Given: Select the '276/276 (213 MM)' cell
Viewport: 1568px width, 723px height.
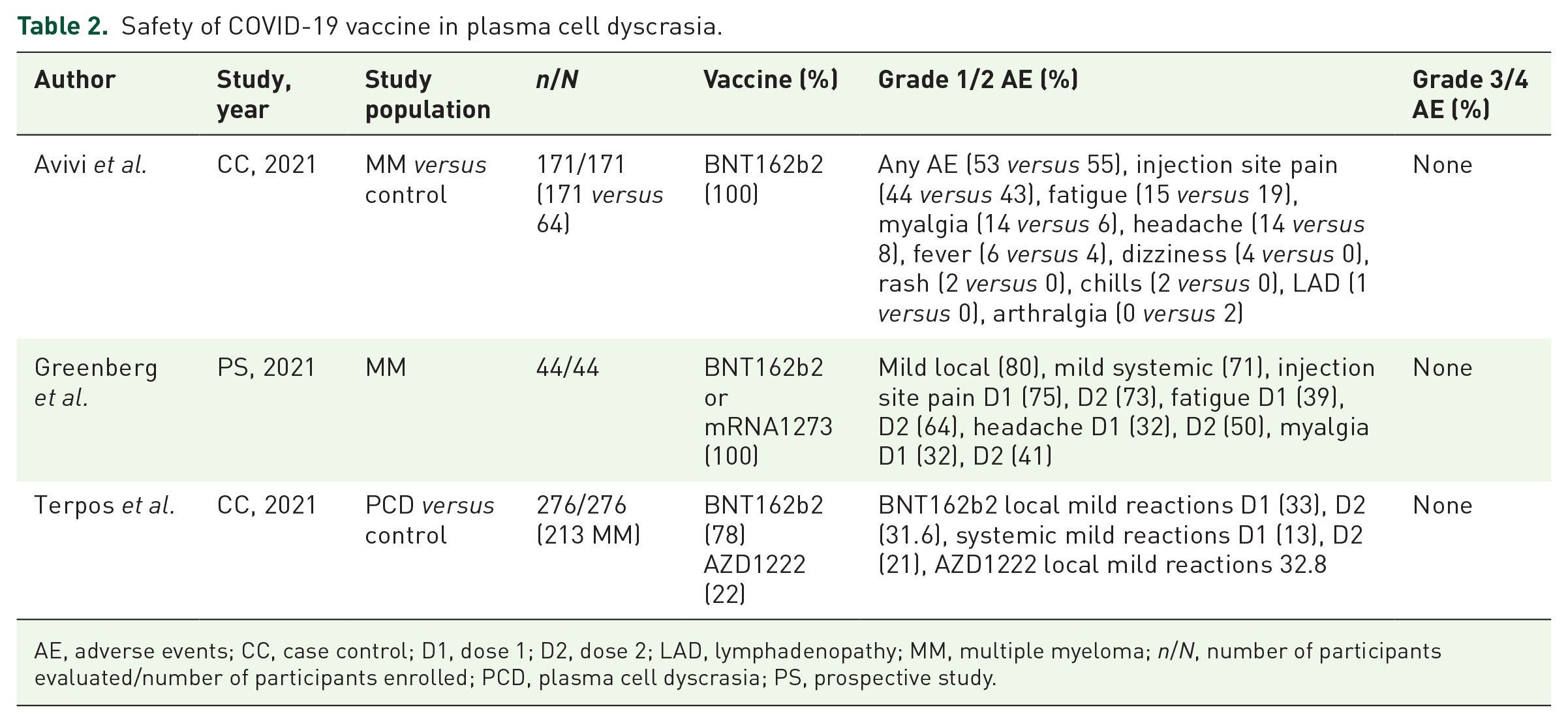Looking at the screenshot, I should [x=588, y=520].
